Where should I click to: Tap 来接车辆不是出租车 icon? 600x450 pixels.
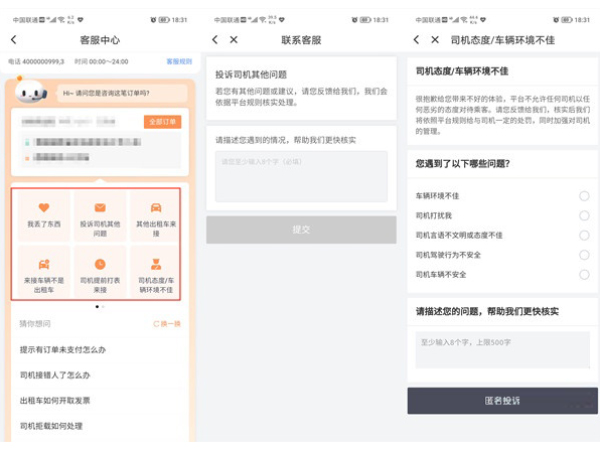tap(44, 263)
